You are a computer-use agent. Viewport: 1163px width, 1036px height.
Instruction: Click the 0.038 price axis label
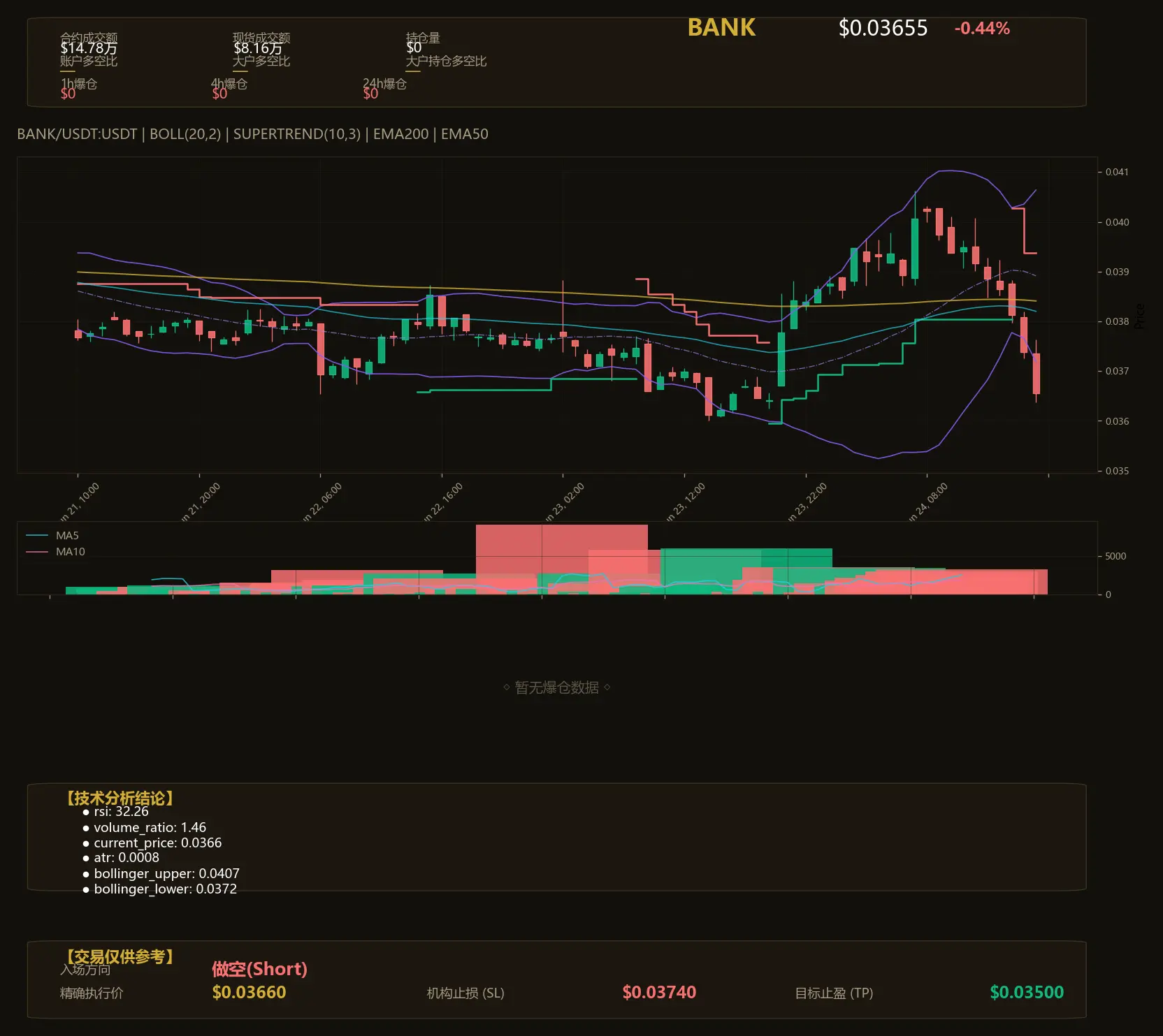pos(1117,321)
